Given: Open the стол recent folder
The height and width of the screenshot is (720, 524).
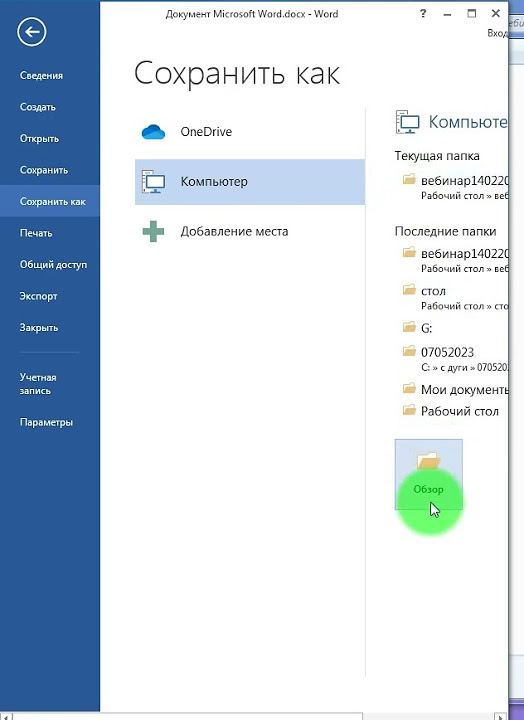Looking at the screenshot, I should (x=452, y=298).
